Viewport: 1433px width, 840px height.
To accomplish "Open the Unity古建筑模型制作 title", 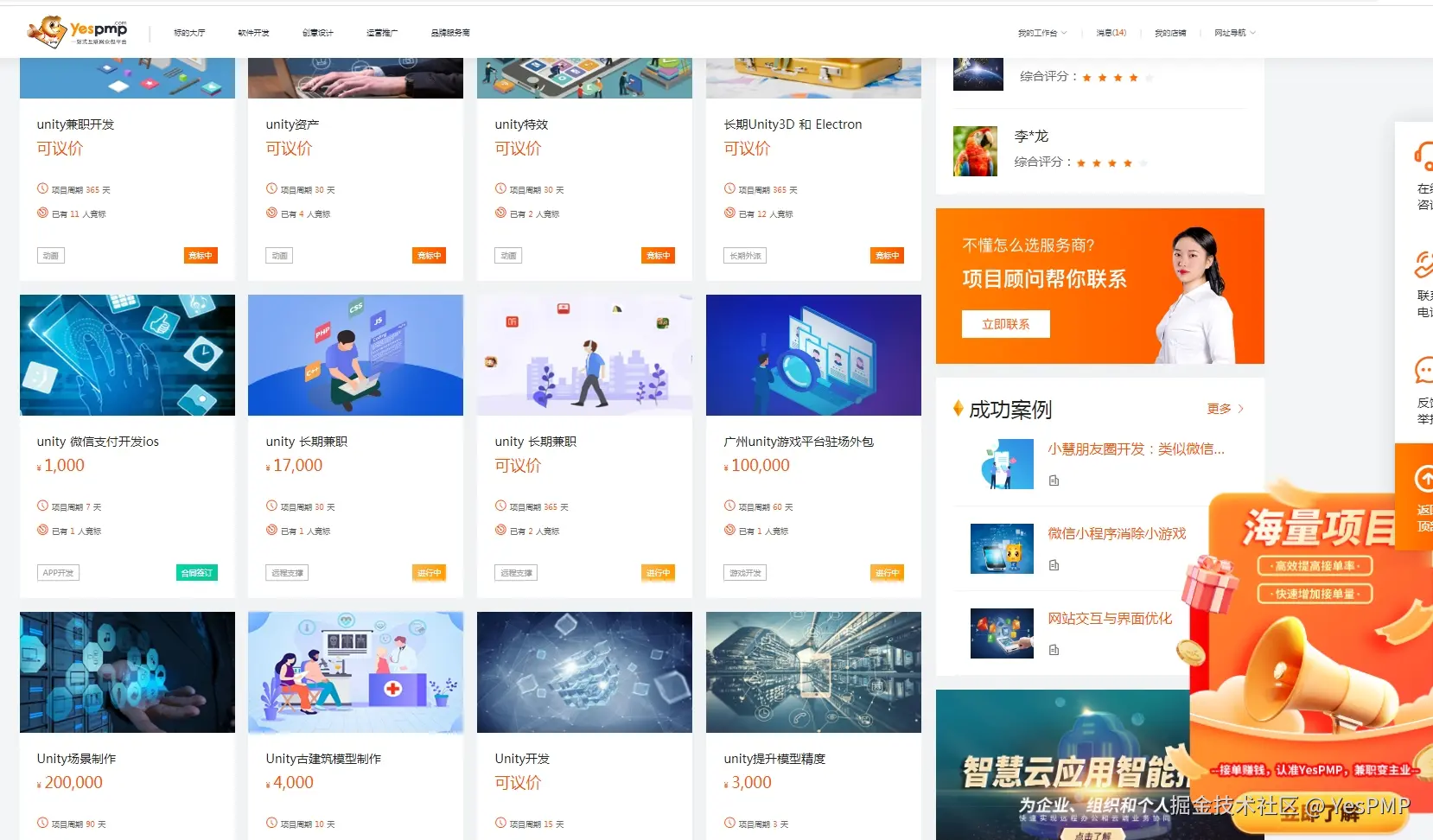I will pos(323,759).
